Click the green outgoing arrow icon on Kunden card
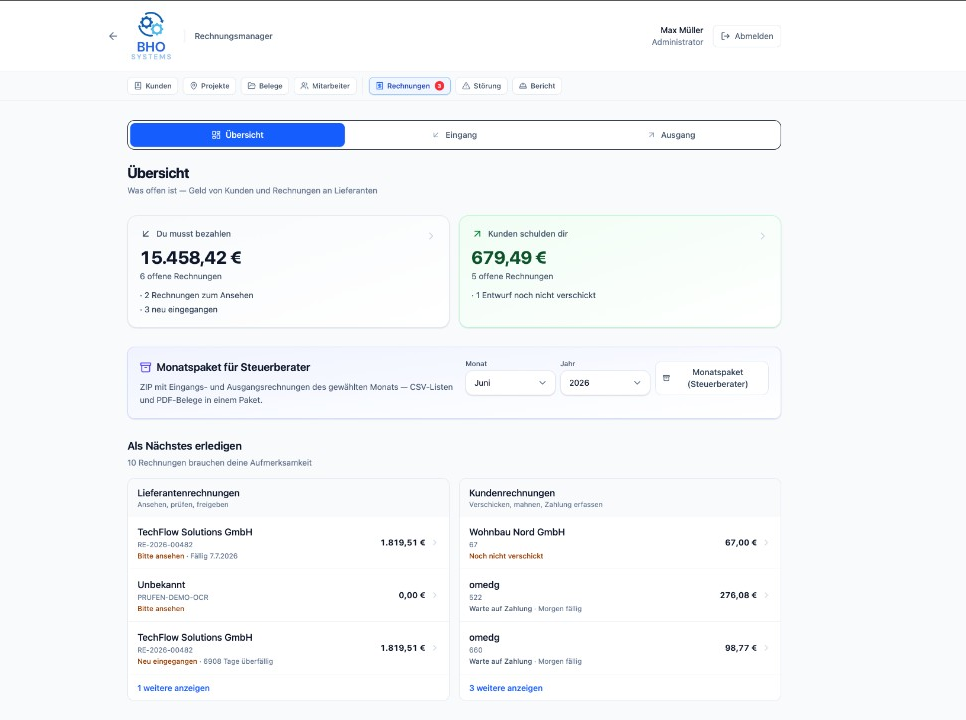Image resolution: width=966 pixels, height=720 pixels. coord(477,234)
